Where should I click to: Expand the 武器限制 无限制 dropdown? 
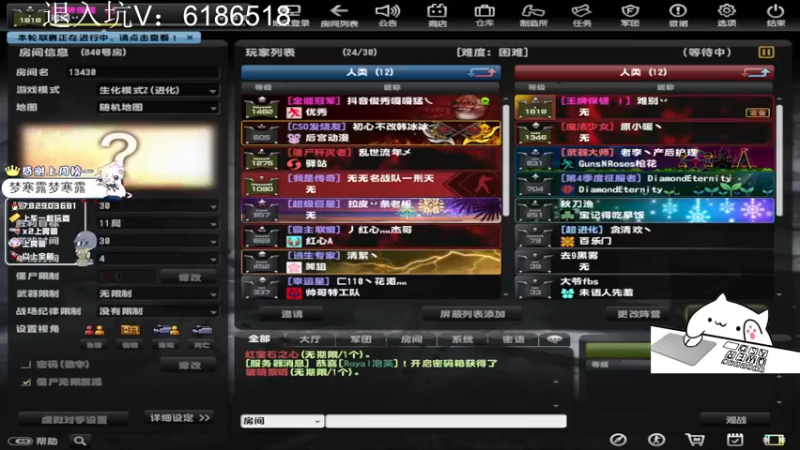click(x=158, y=294)
